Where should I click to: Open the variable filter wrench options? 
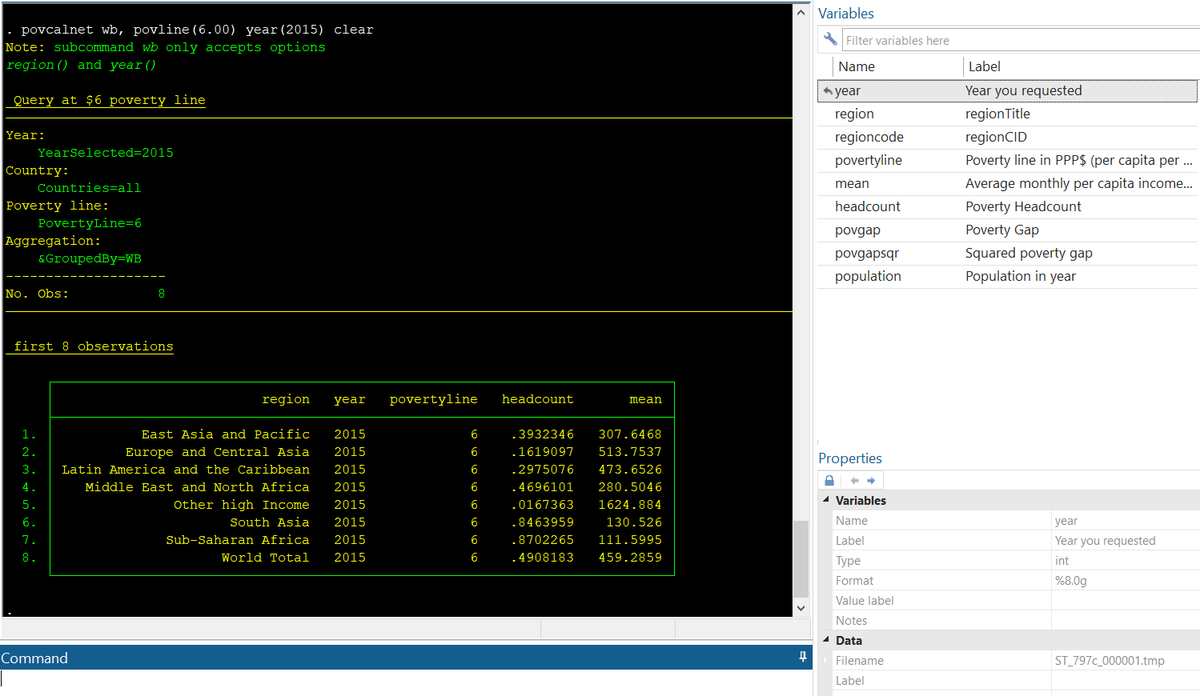coord(830,40)
